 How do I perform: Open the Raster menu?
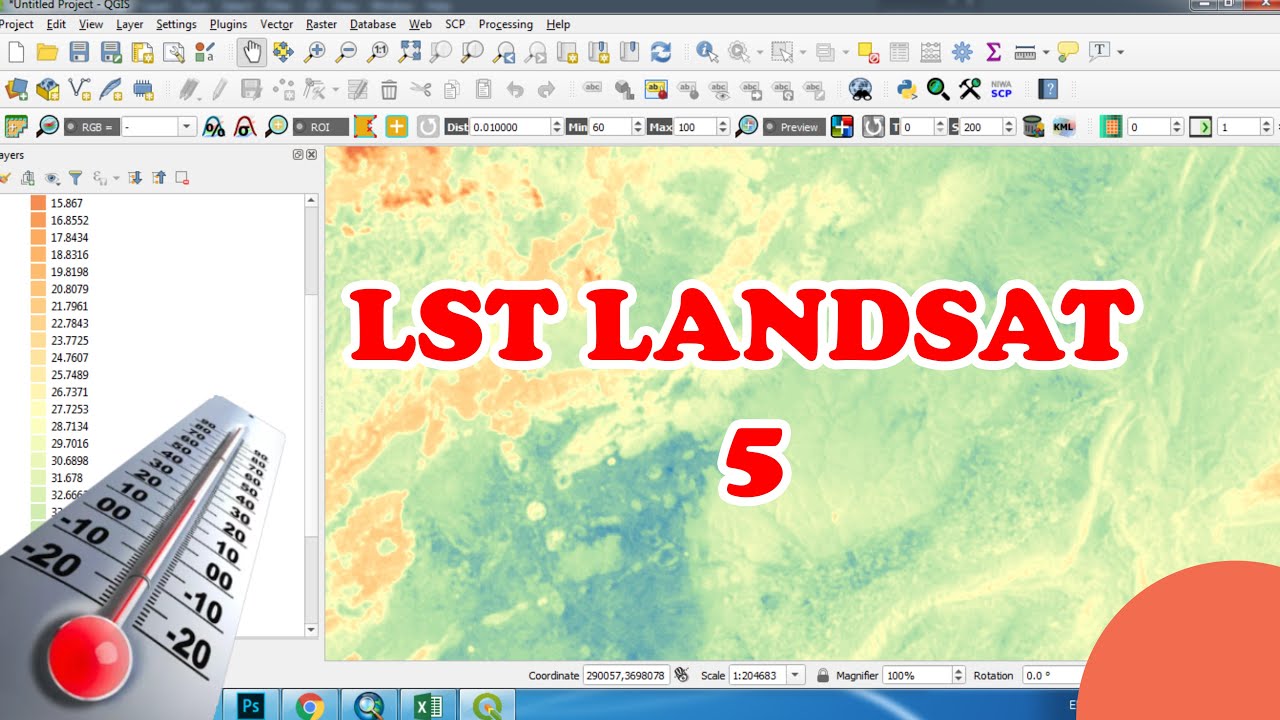point(321,24)
